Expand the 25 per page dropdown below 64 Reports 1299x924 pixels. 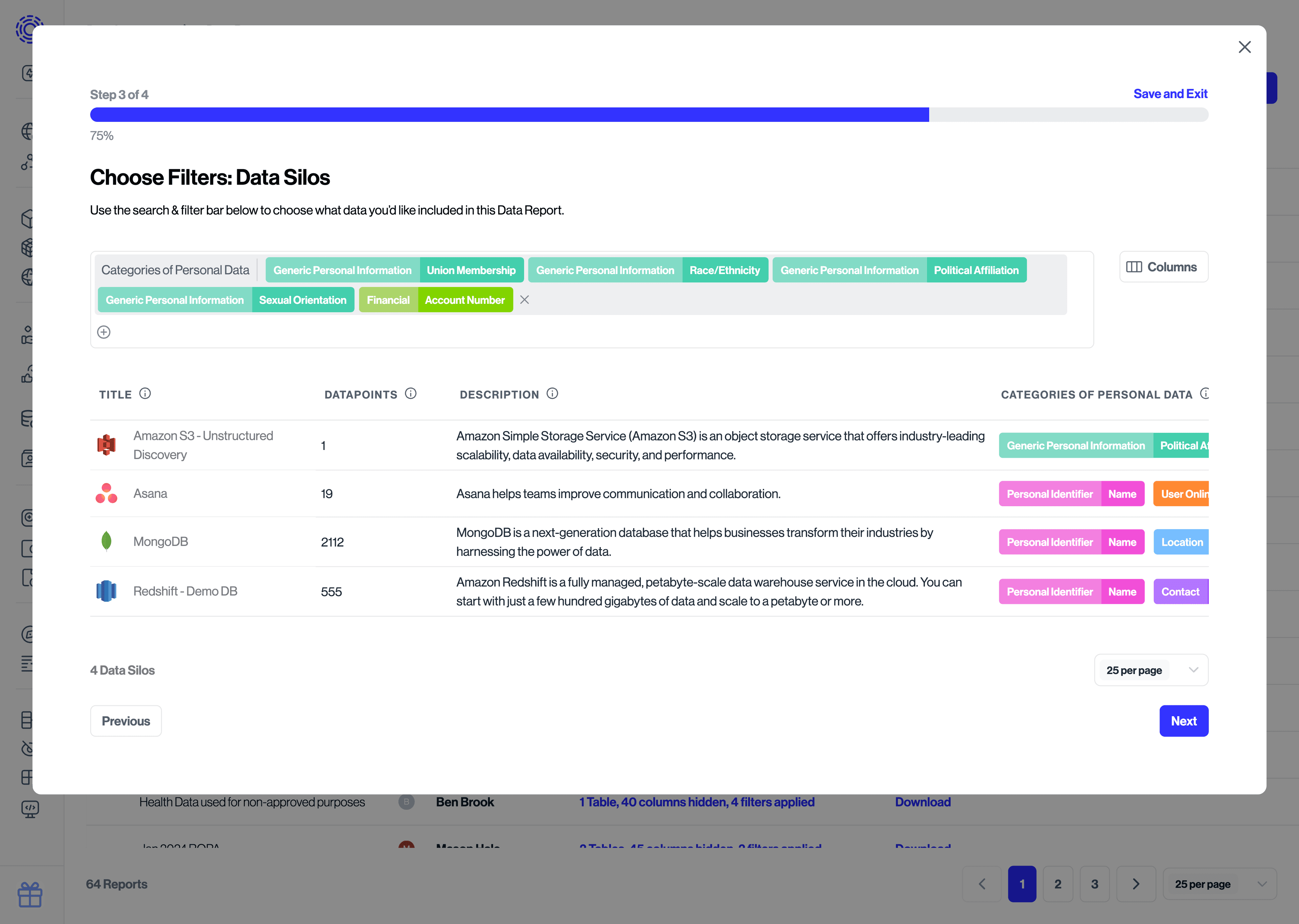pyautogui.click(x=1220, y=884)
